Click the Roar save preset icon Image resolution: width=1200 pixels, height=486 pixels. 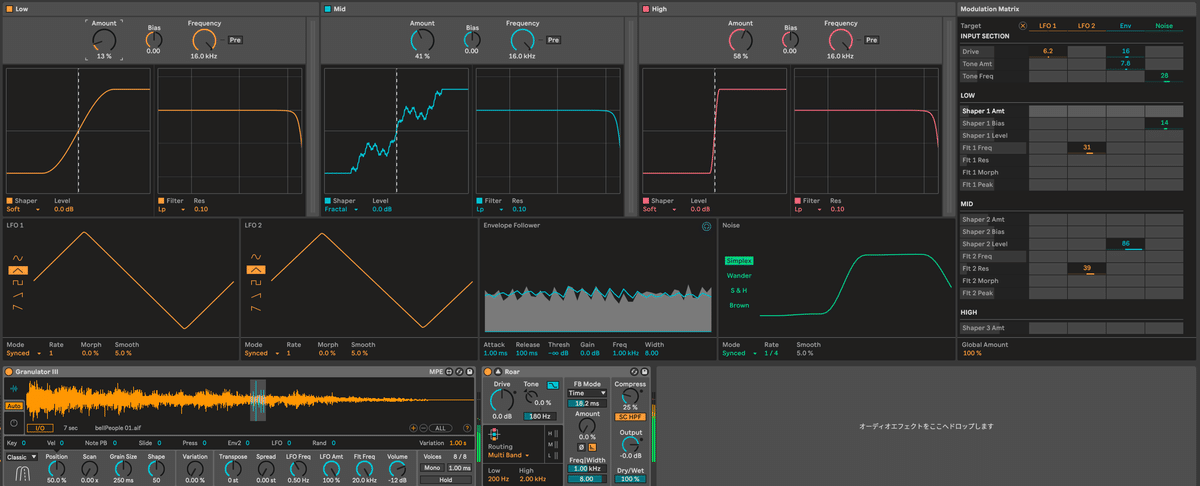pyautogui.click(x=645, y=372)
